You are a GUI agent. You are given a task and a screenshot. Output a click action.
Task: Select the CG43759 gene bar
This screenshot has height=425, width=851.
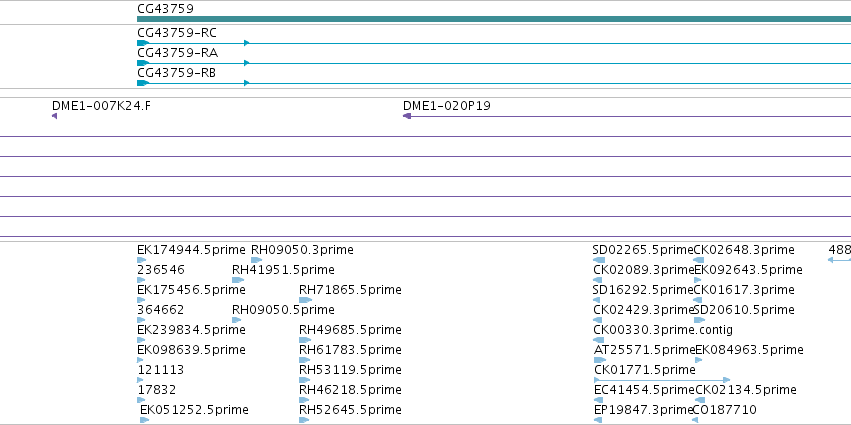pos(494,19)
